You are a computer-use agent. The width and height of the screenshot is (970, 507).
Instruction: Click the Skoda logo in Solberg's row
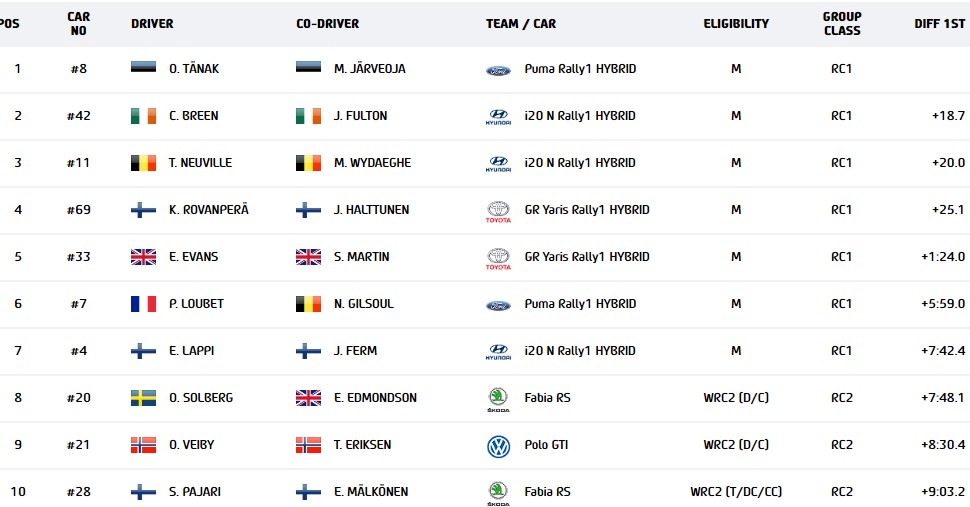coord(497,399)
